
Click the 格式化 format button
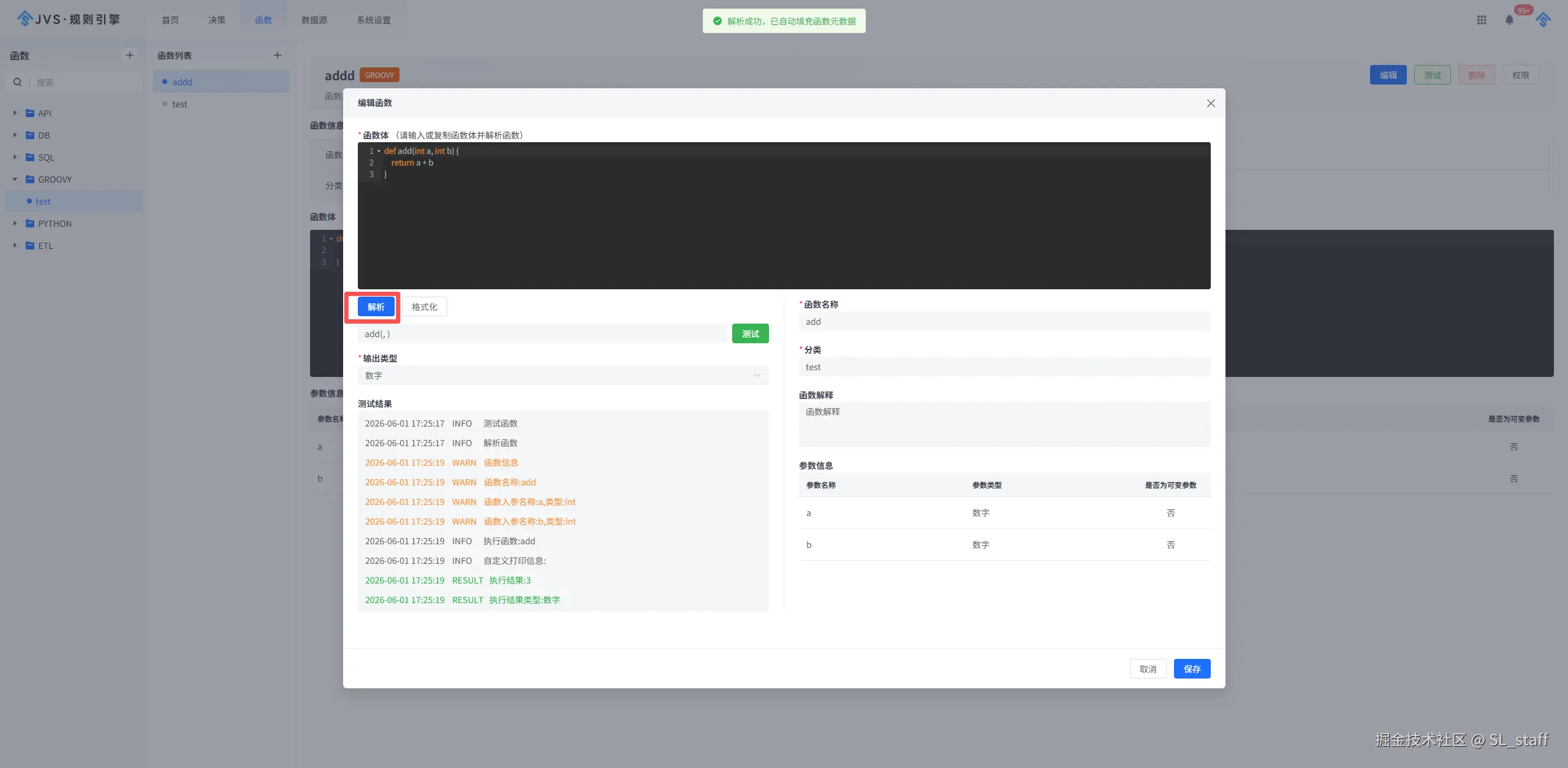pyautogui.click(x=425, y=307)
